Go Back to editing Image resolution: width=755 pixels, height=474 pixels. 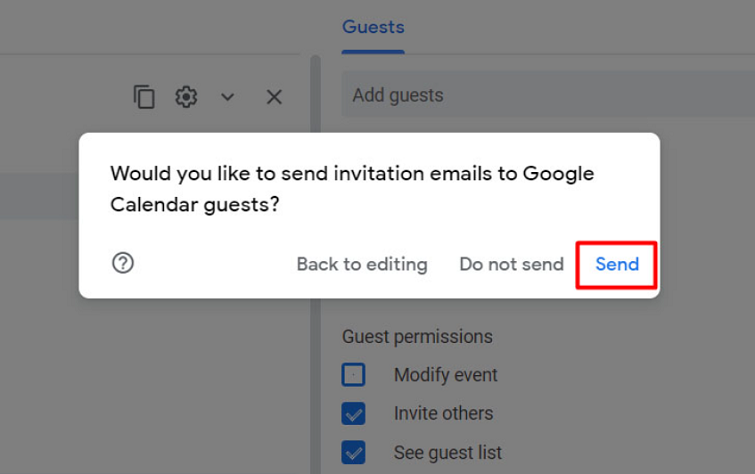coord(361,264)
